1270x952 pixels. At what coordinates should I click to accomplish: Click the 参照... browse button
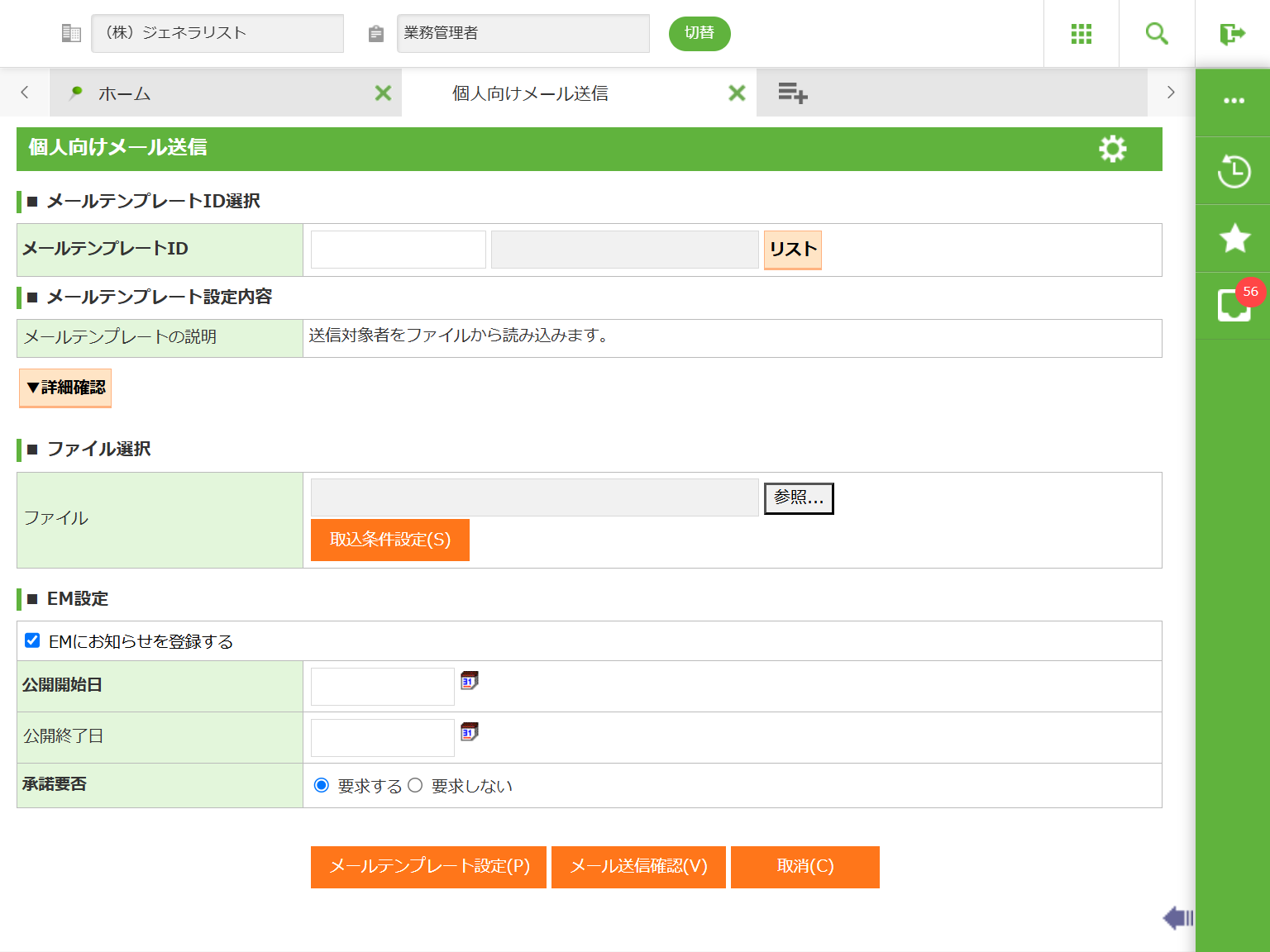point(799,498)
